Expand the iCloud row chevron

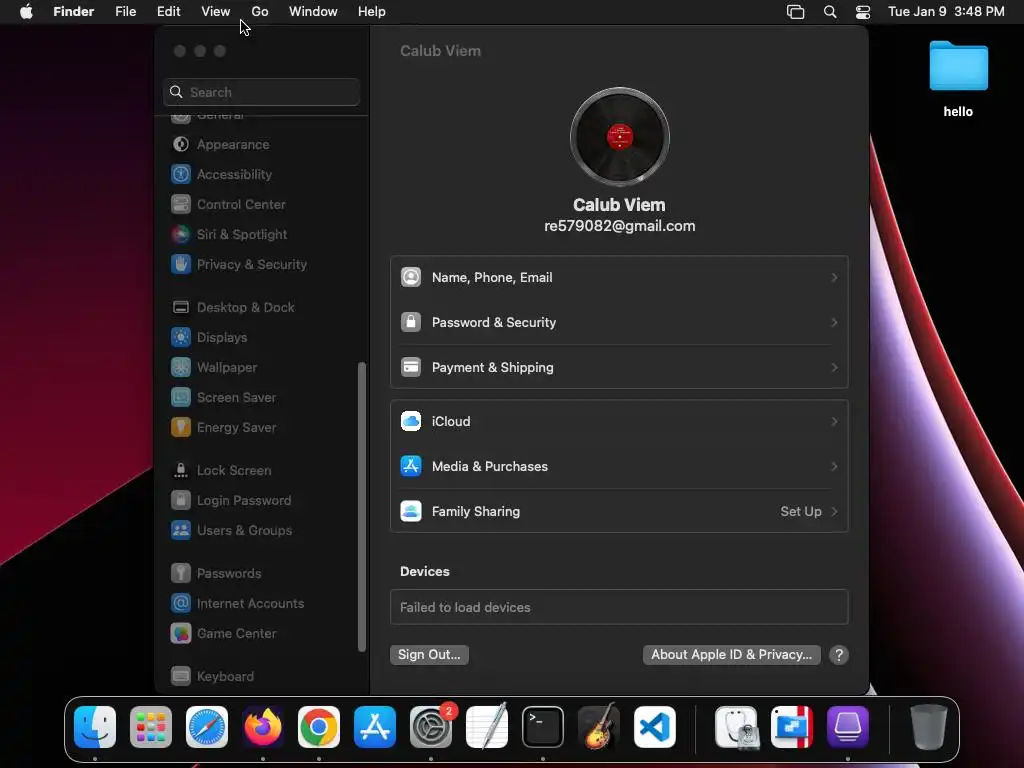pos(834,422)
